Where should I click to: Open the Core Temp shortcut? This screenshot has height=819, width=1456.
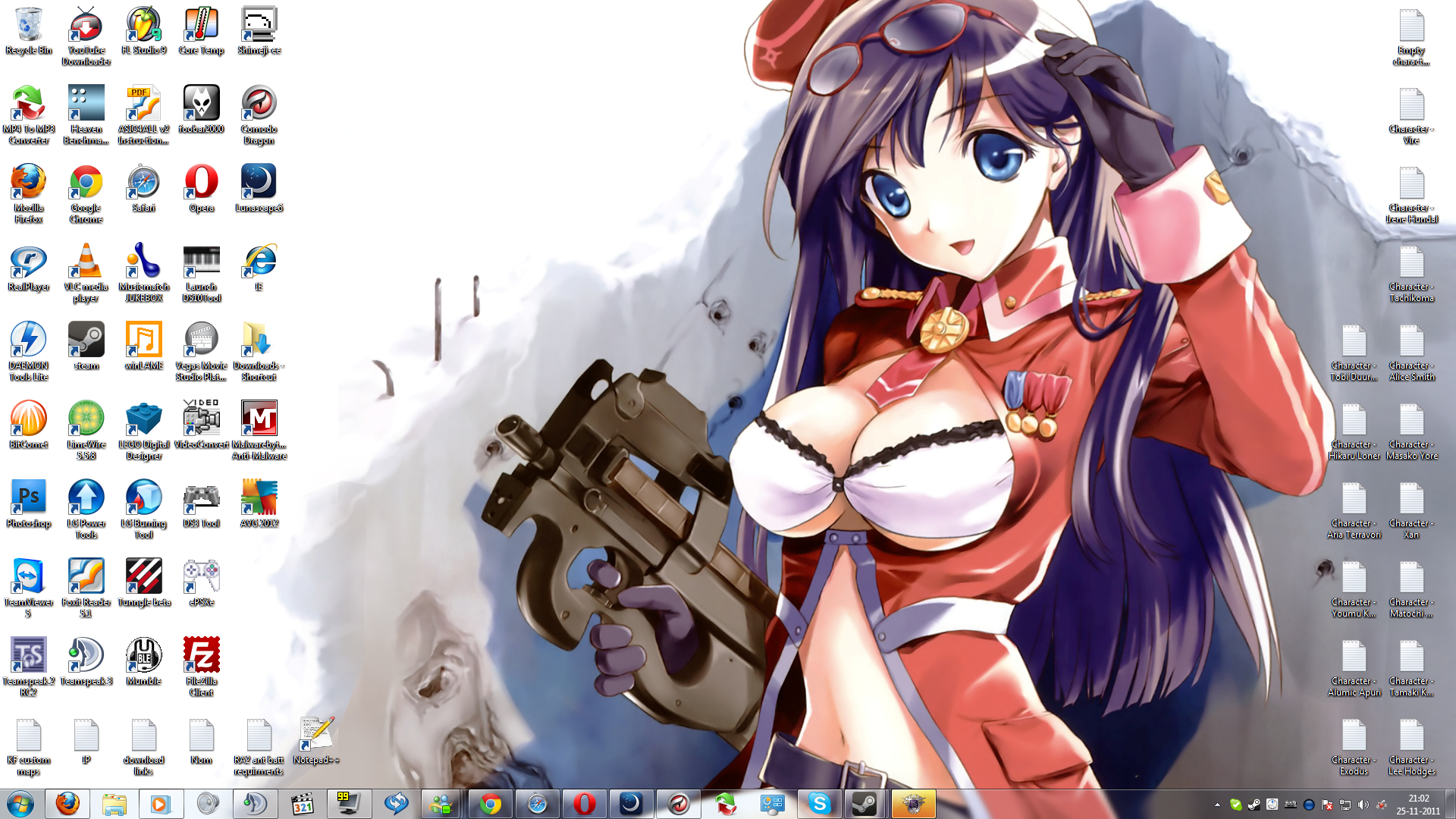point(202,32)
